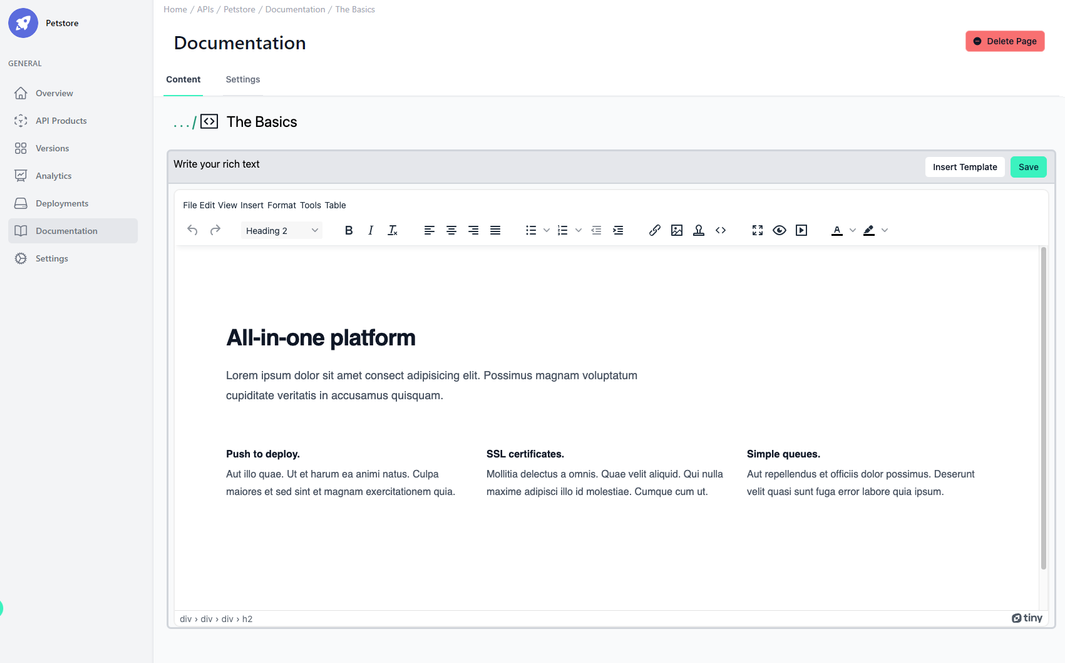Switch to the Settings tab

[x=242, y=79]
